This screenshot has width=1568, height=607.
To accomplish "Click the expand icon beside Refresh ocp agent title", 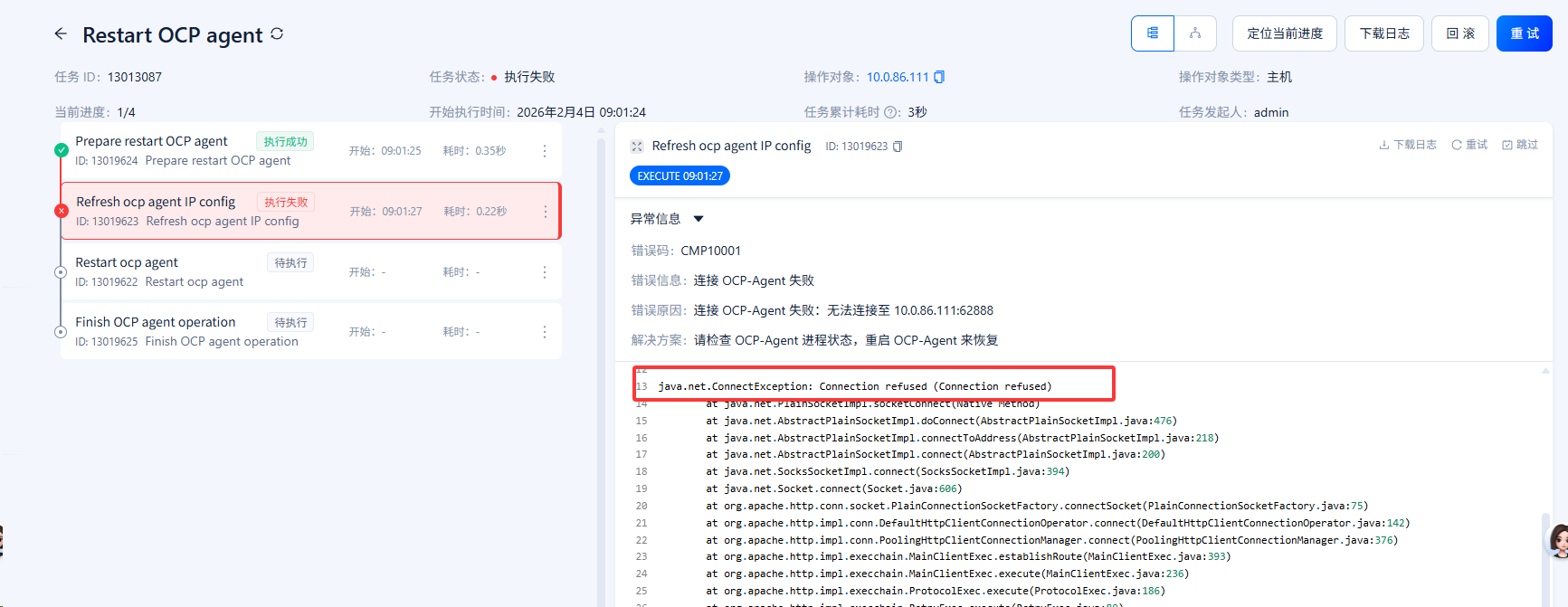I will coord(637,147).
